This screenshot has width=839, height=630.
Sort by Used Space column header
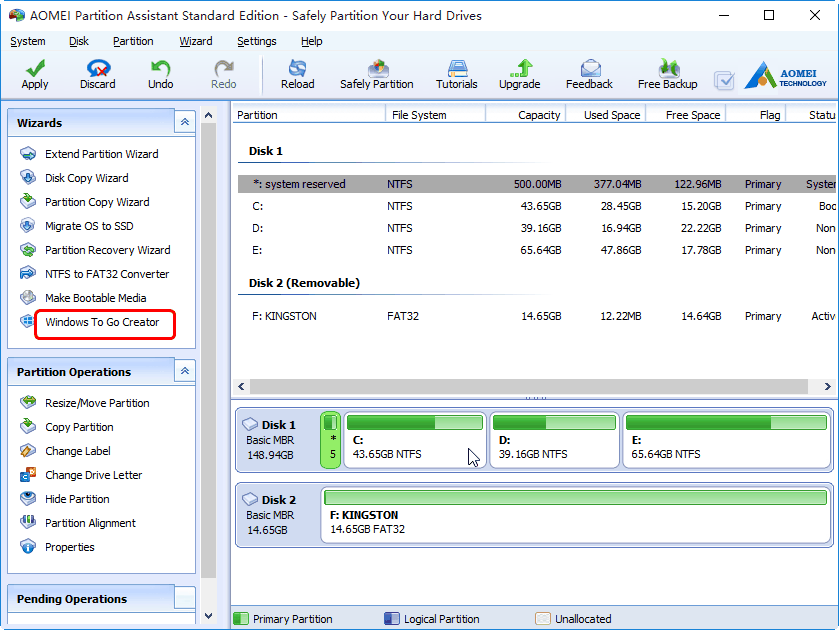tap(606, 115)
